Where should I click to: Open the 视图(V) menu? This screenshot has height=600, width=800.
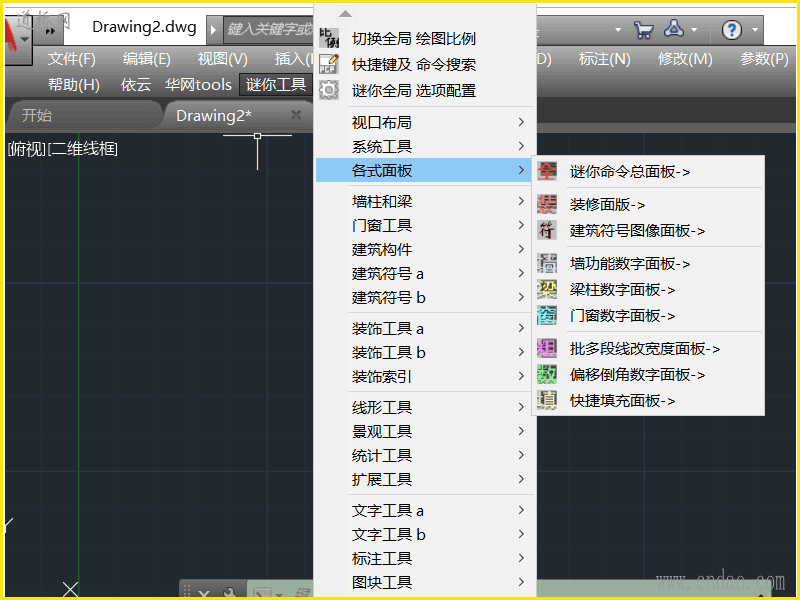click(222, 59)
